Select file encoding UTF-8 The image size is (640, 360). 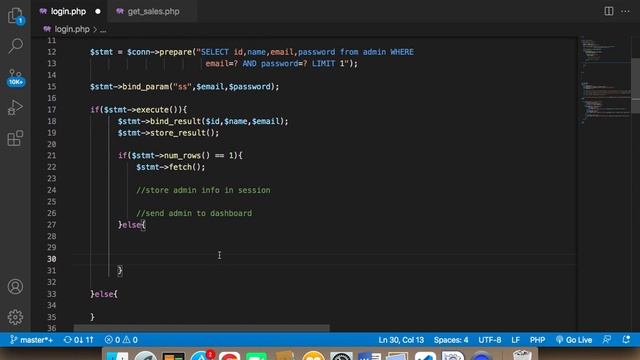pos(489,340)
